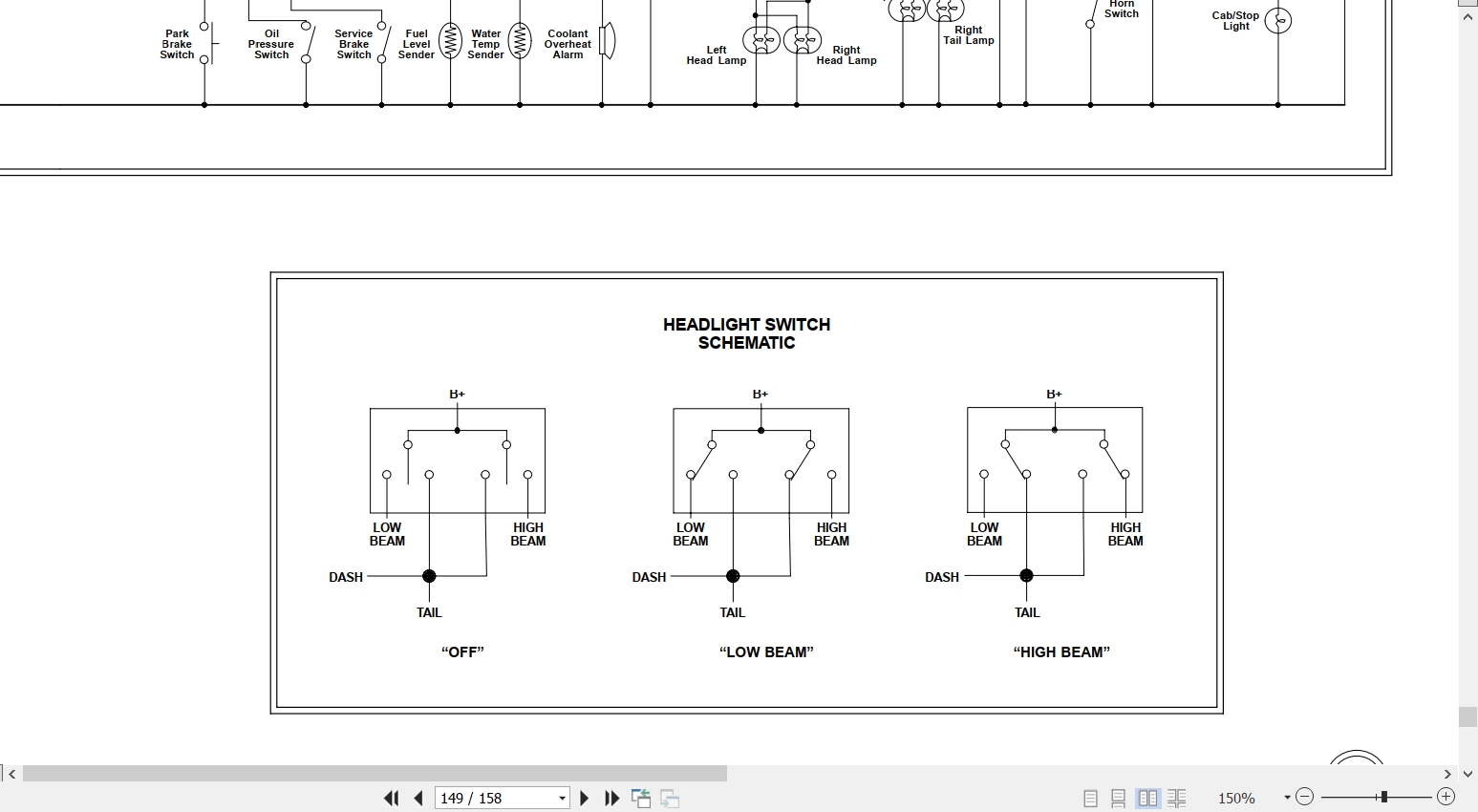
Task: Go to the next page
Action: pos(585,798)
